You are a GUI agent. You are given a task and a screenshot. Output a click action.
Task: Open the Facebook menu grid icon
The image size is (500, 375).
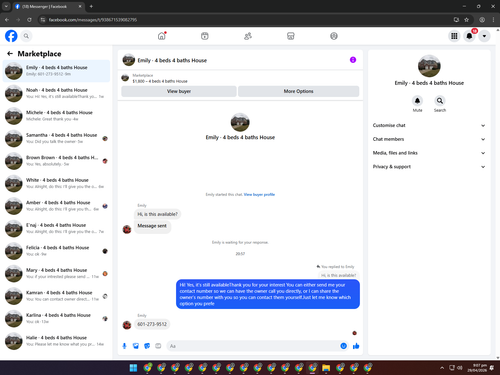[x=454, y=36]
